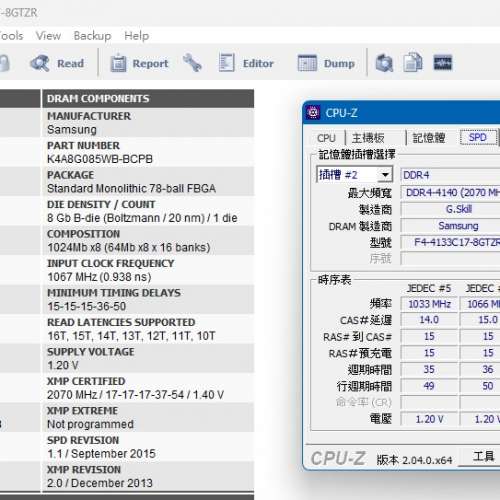Switch to the CPU tab in CPU-Z
Image resolution: width=500 pixels, height=500 pixels.
coord(326,138)
